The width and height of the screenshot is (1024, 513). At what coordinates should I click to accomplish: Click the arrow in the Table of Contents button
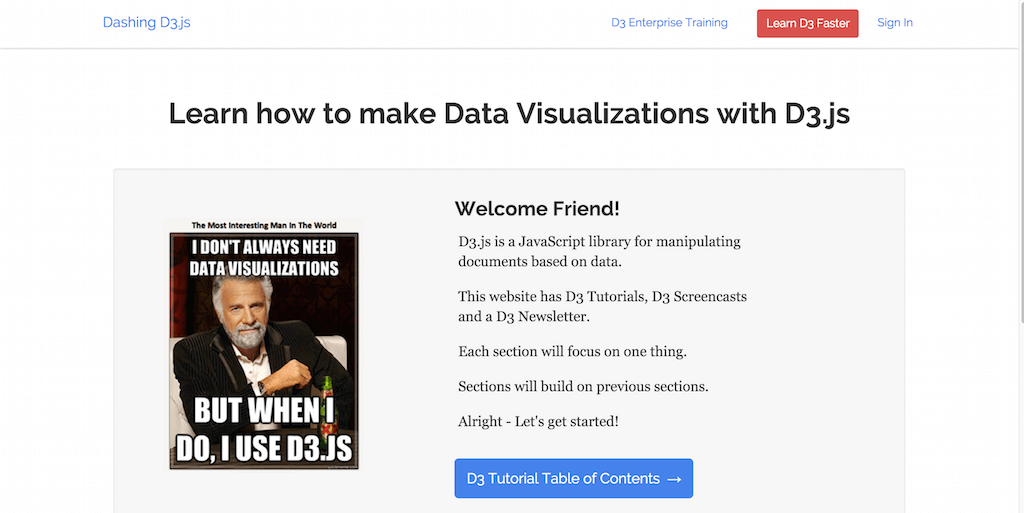click(674, 479)
